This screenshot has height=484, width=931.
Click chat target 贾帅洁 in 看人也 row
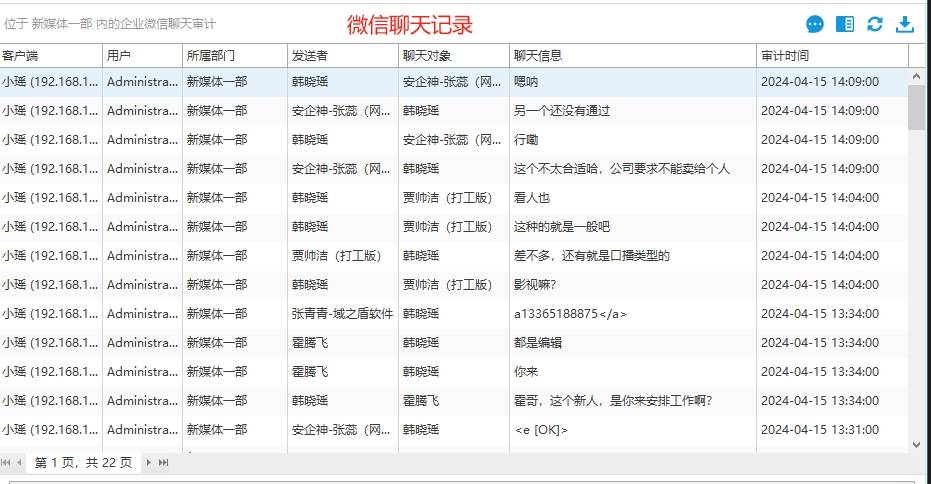[x=447, y=198]
